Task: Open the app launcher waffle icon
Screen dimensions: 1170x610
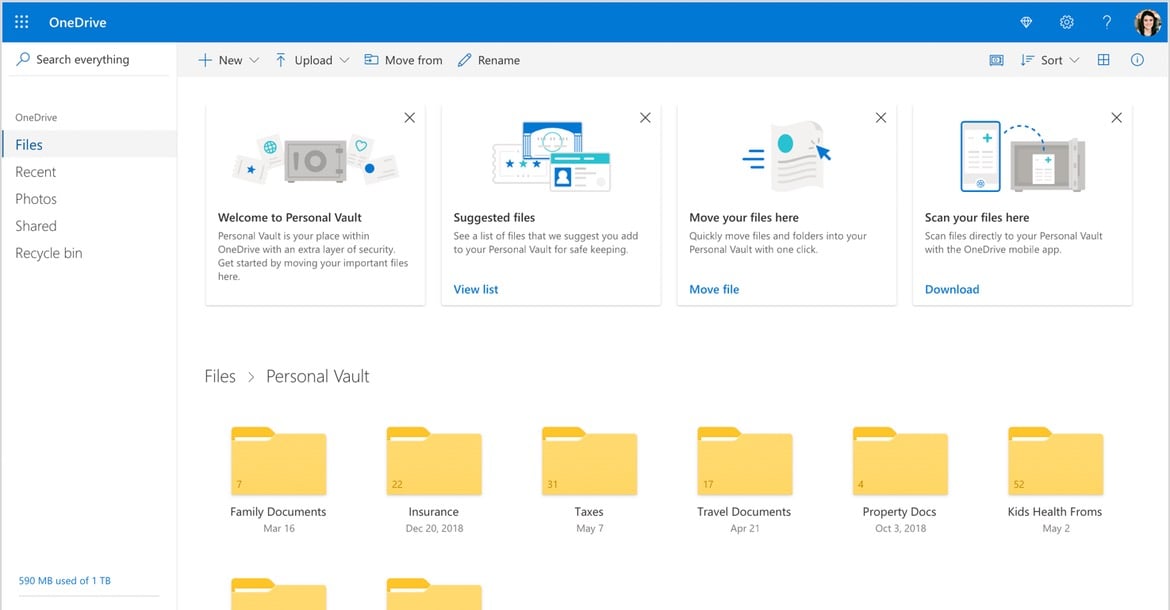Action: click(x=21, y=22)
